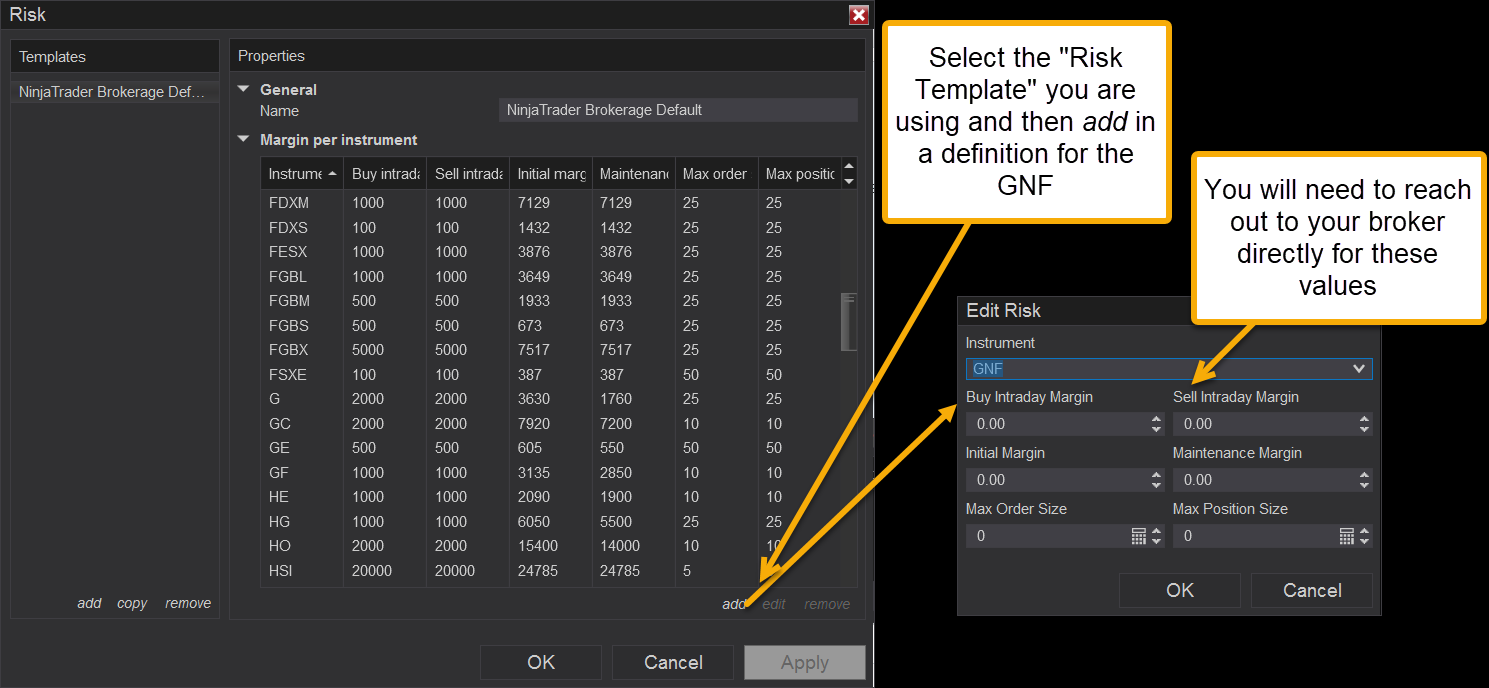
Task: Sort by Max order column header
Action: point(717,174)
